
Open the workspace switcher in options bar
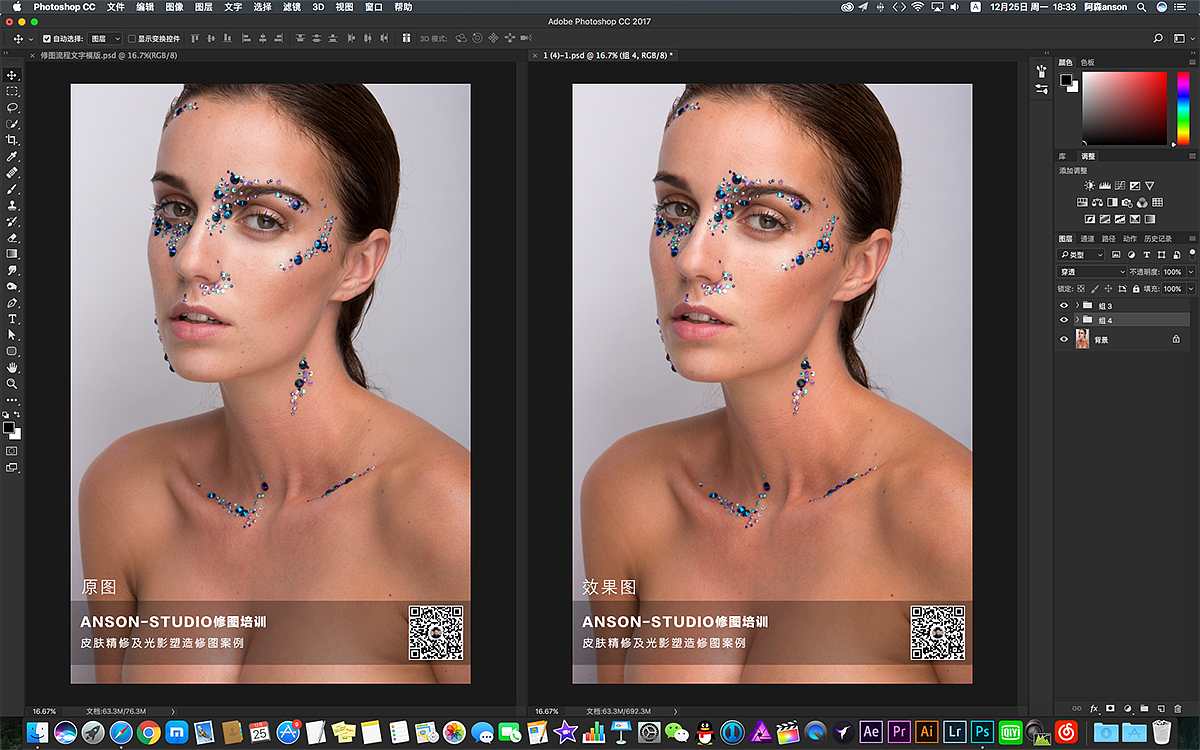tap(1183, 38)
